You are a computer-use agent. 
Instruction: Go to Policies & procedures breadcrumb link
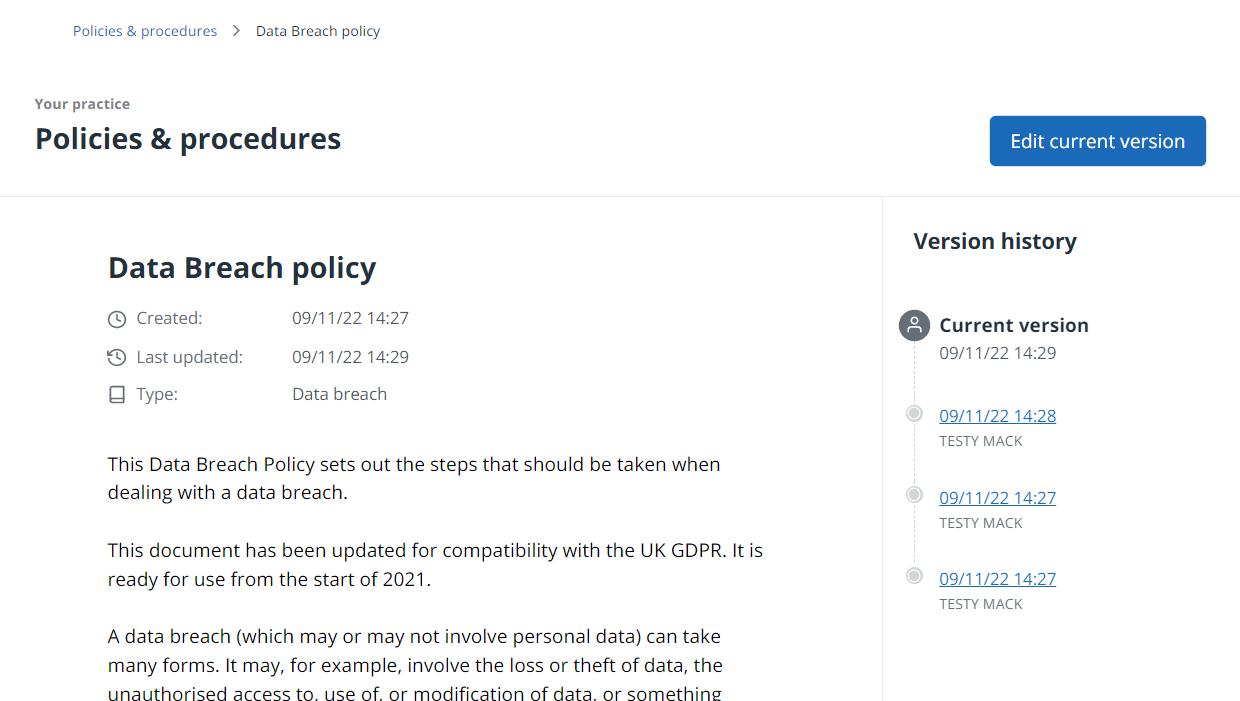pyautogui.click(x=145, y=31)
